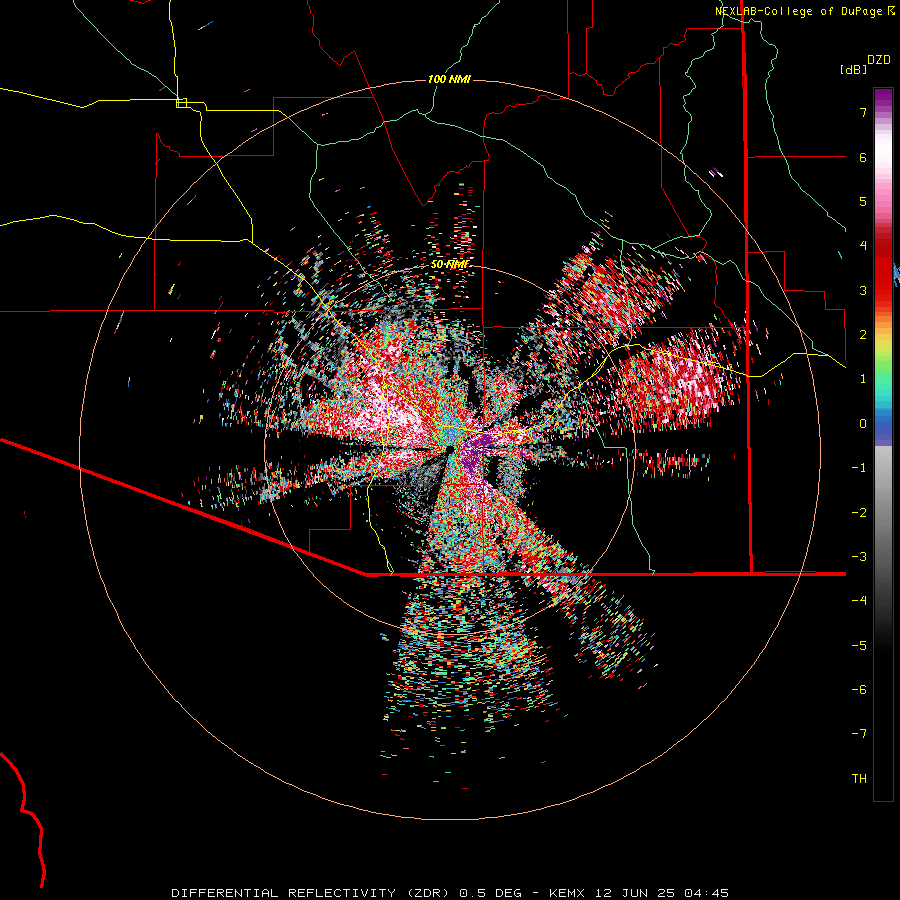Click the DZD product label

879,60
